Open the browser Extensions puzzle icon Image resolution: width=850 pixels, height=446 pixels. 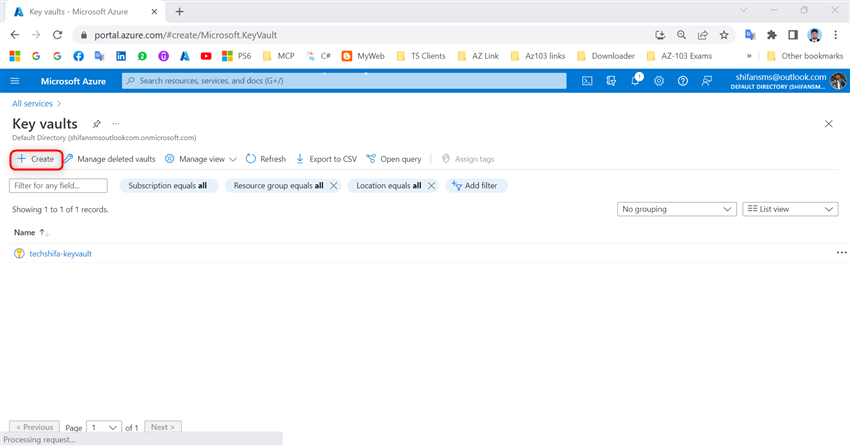pos(771,35)
